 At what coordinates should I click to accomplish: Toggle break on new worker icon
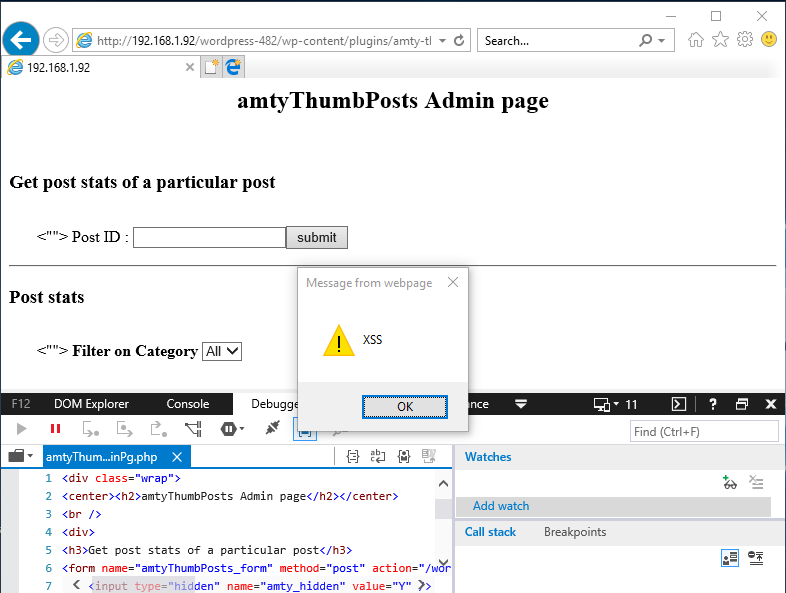click(193, 429)
